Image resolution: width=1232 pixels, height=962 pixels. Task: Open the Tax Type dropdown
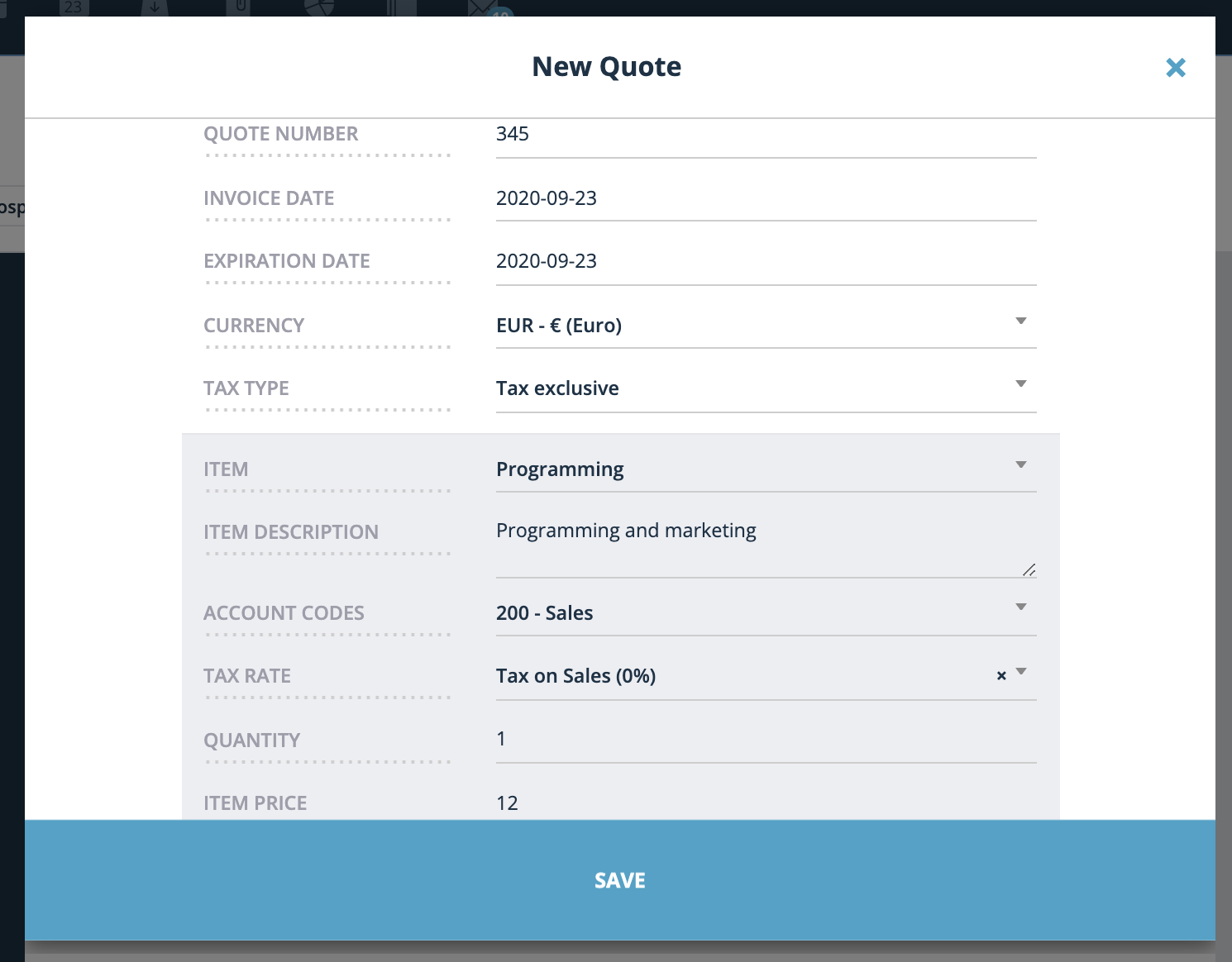point(766,388)
